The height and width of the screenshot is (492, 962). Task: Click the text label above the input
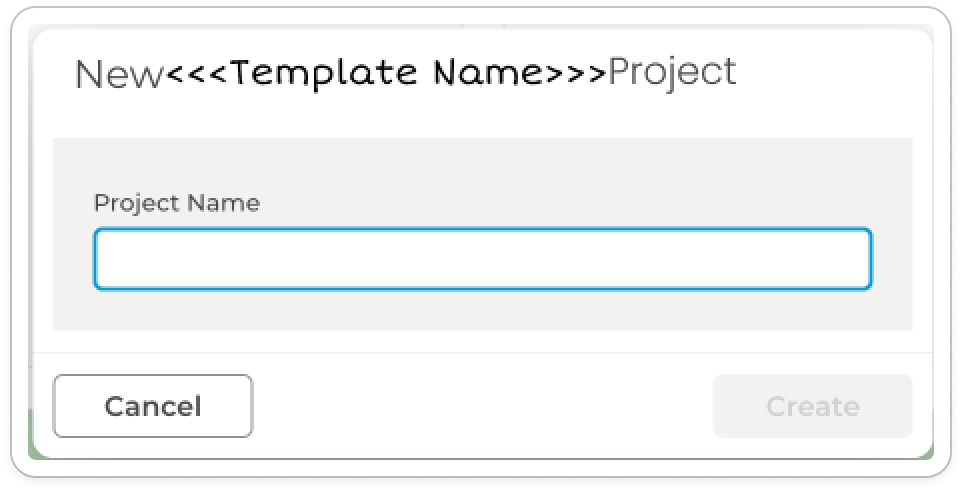pyautogui.click(x=176, y=203)
